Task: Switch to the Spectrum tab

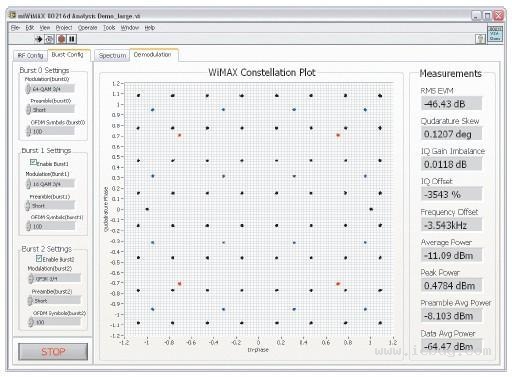Action: coord(112,55)
